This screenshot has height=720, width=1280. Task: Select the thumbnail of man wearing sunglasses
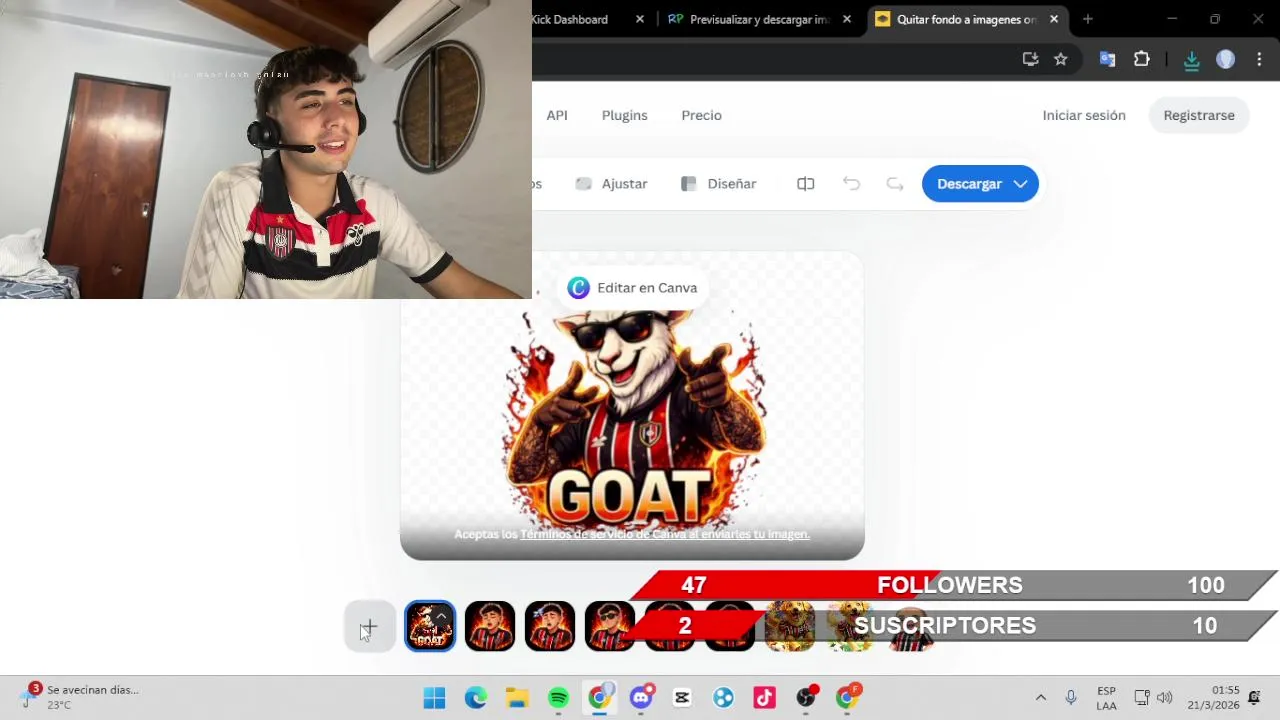pos(610,626)
